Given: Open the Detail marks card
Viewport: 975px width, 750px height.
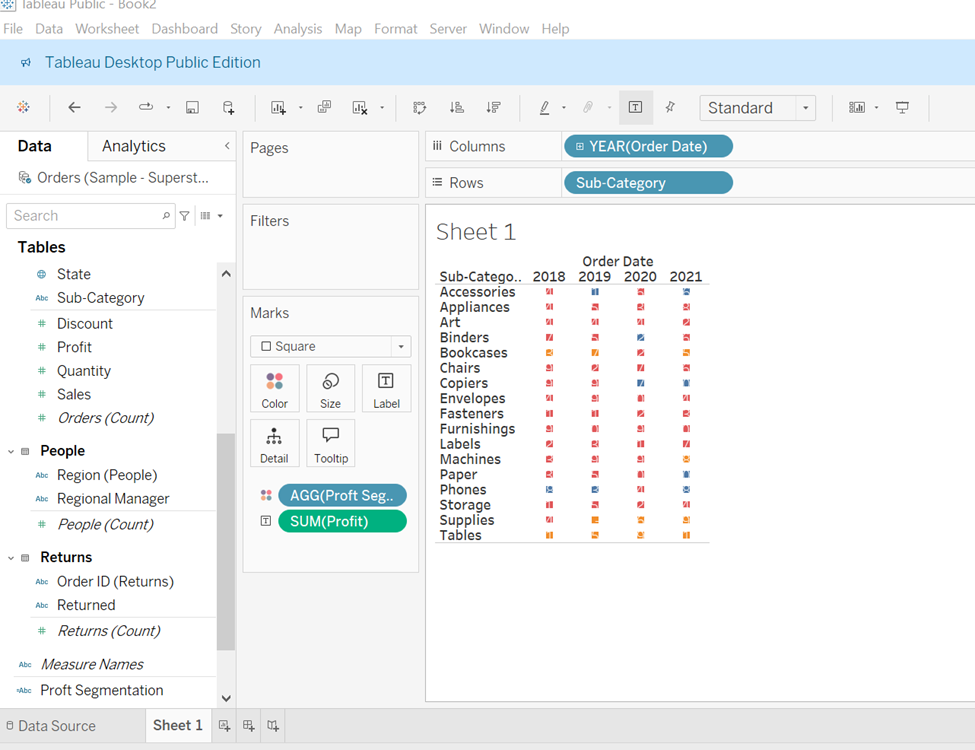Looking at the screenshot, I should click(x=274, y=443).
